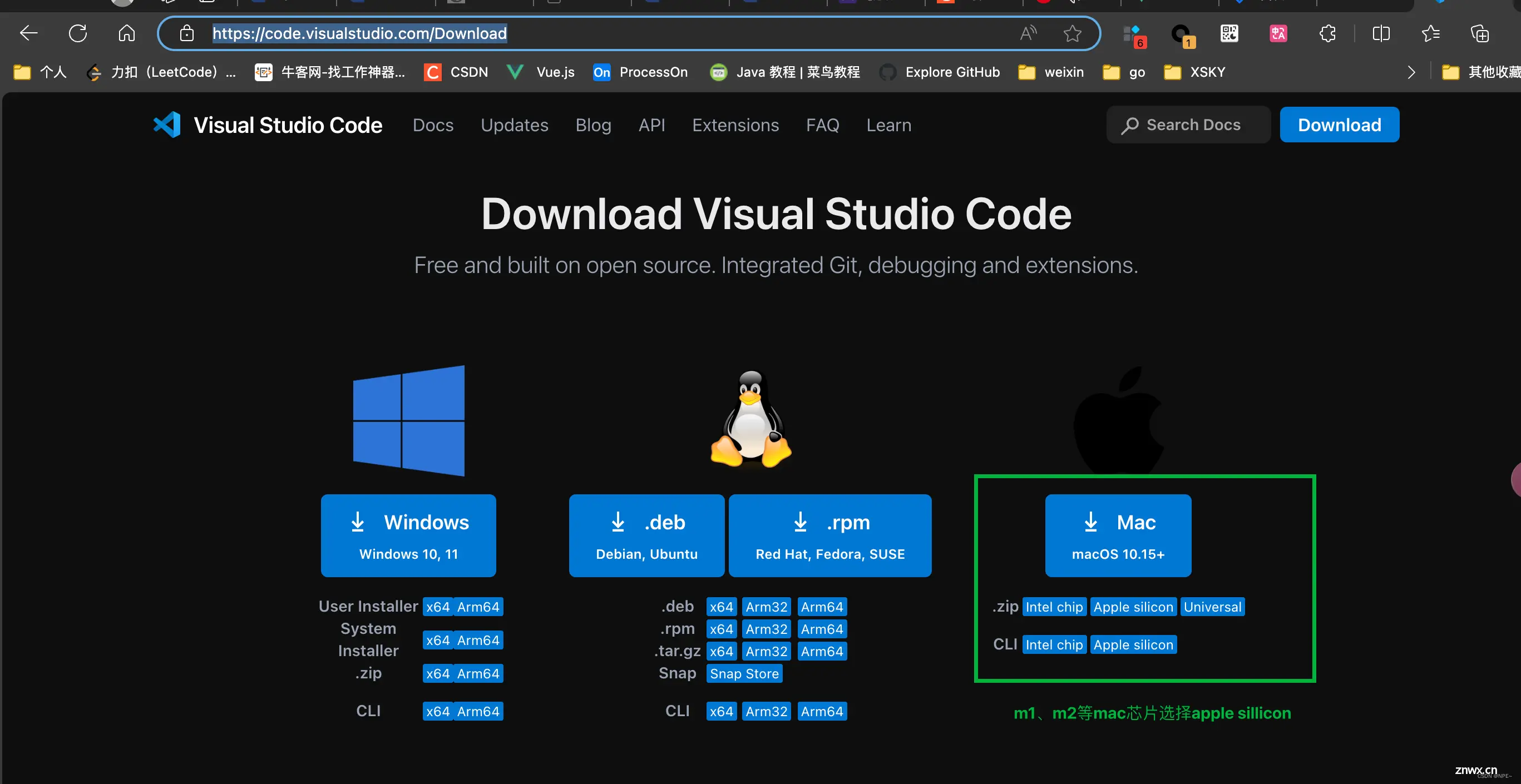Open the FAQ nav item
The image size is (1521, 784).
pos(822,125)
